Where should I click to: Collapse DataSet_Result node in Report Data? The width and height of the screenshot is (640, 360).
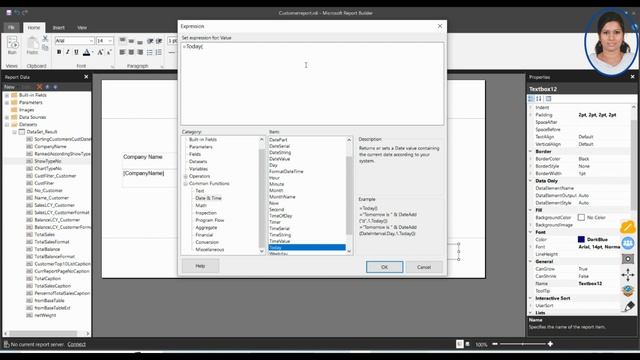tap(14, 132)
